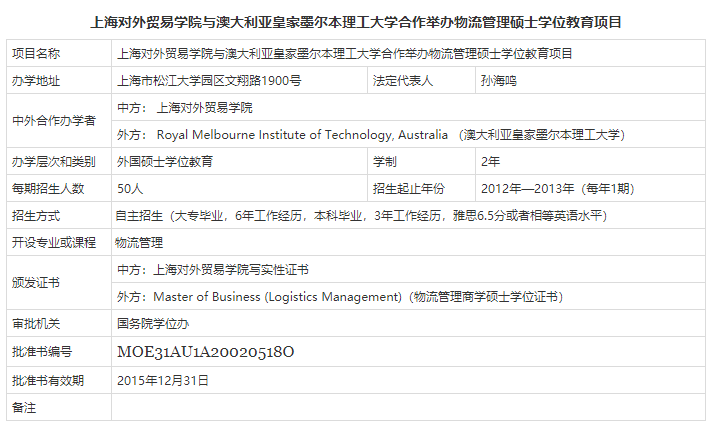Click the 50人 enrollment value

coord(130,189)
